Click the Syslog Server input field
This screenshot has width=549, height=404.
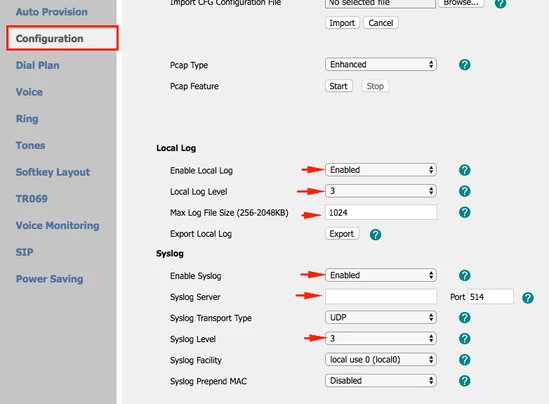coord(381,297)
